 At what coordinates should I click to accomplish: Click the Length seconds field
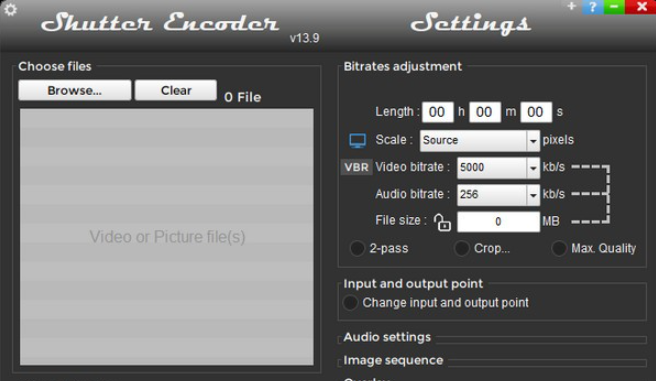coord(536,112)
